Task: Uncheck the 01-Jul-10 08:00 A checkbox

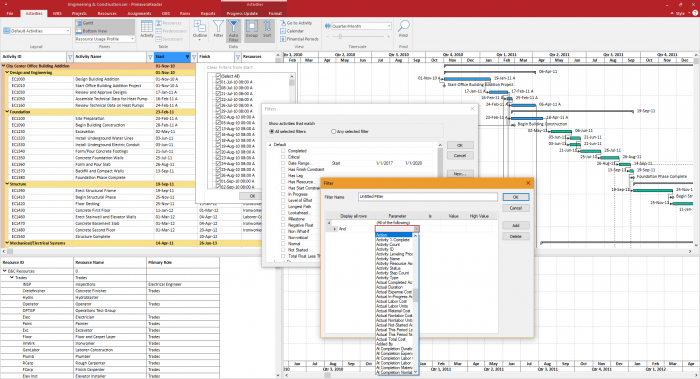Action: (x=218, y=82)
